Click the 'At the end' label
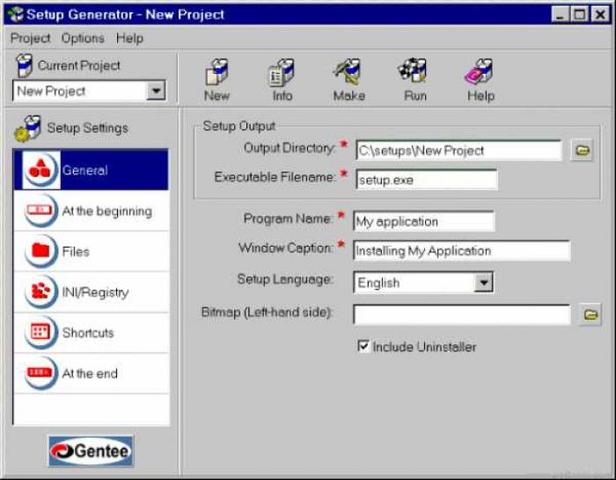Viewport: 616px width, 480px height. 90,373
